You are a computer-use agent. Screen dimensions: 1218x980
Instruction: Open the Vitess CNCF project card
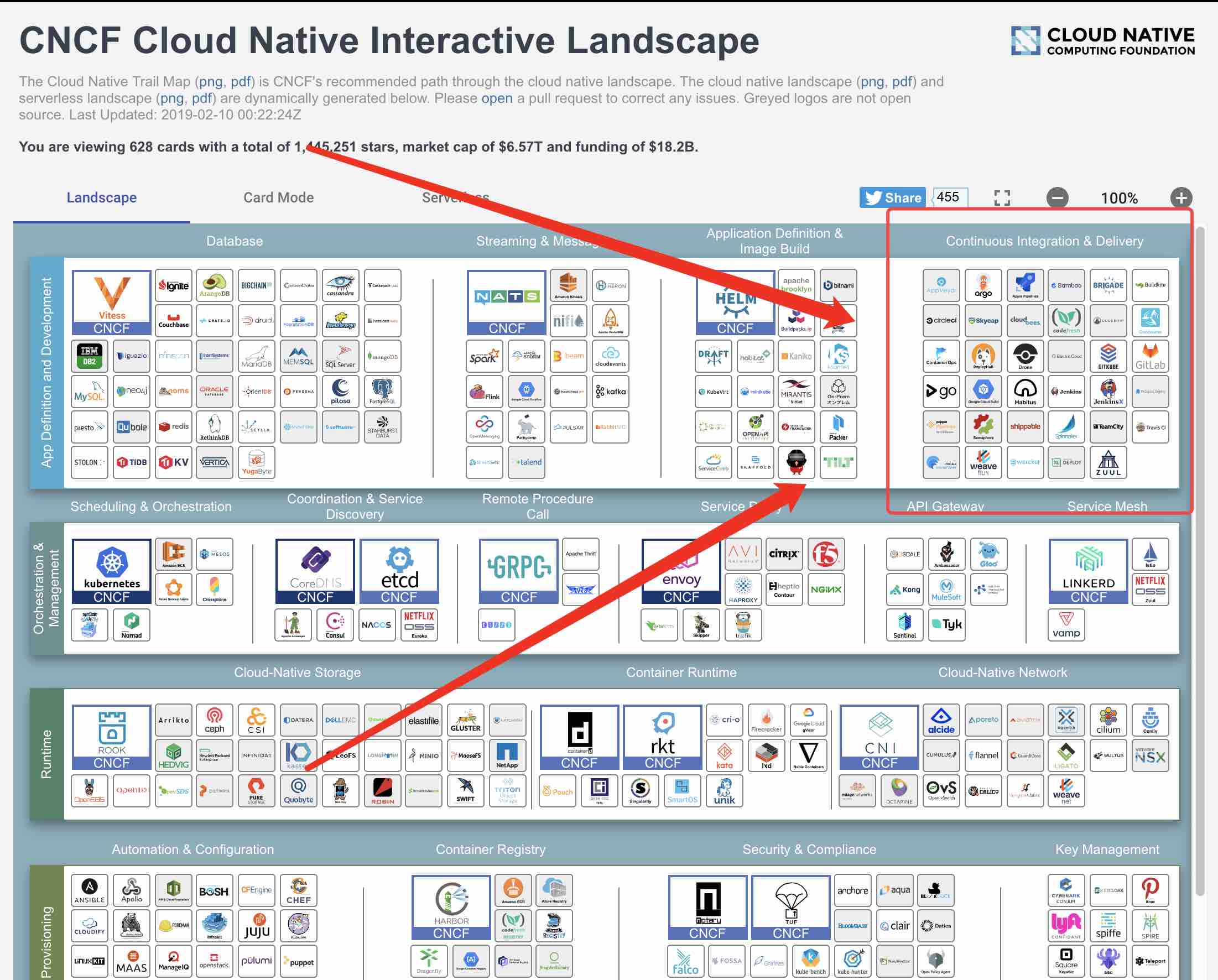point(111,302)
